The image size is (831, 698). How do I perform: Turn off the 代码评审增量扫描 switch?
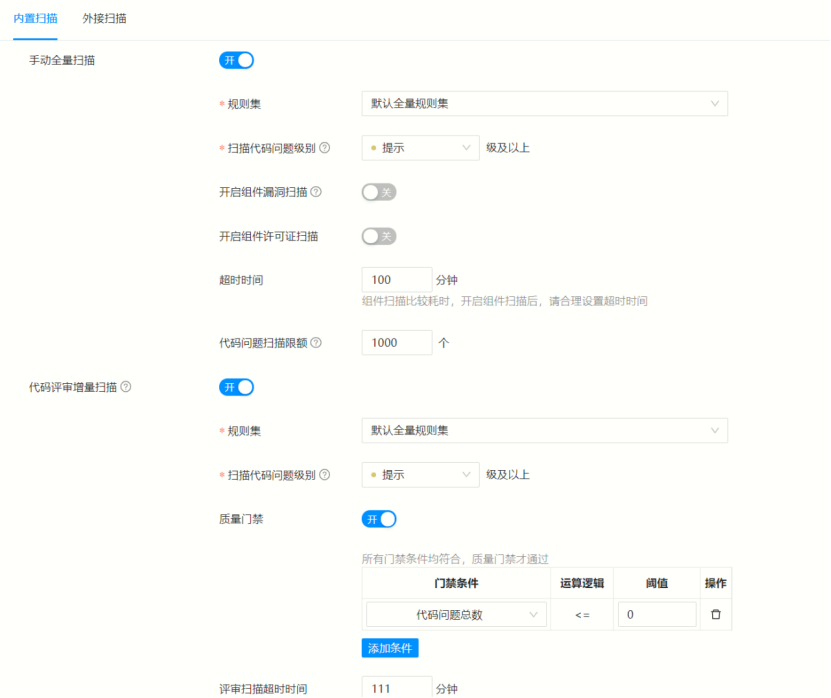pyautogui.click(x=236, y=387)
